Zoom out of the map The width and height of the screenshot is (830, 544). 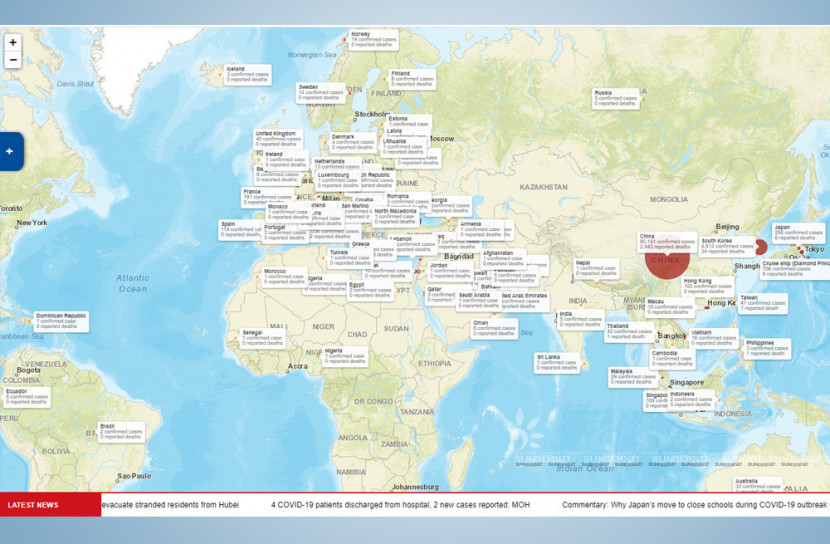coord(13,60)
